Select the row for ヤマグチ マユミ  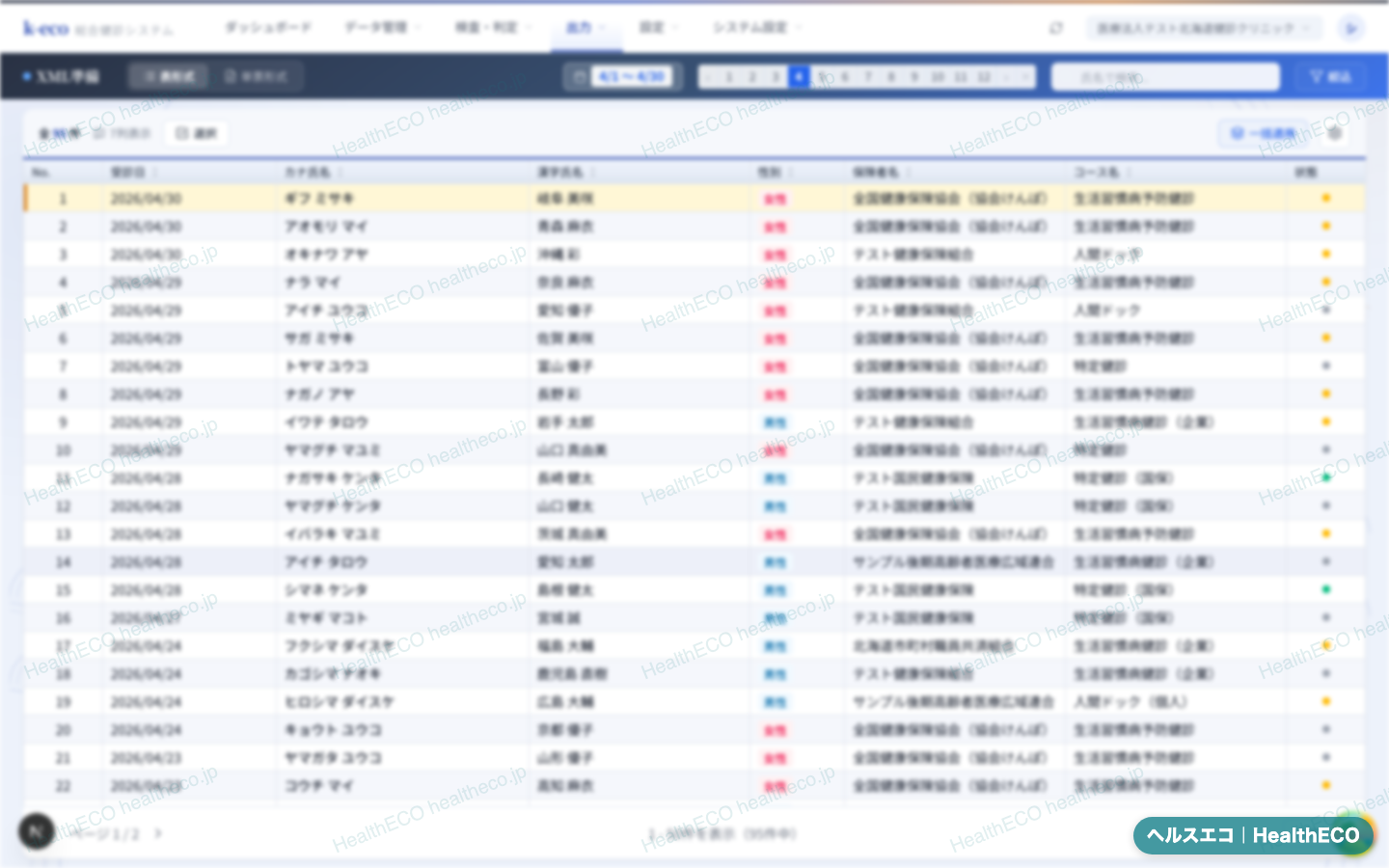tap(694, 449)
